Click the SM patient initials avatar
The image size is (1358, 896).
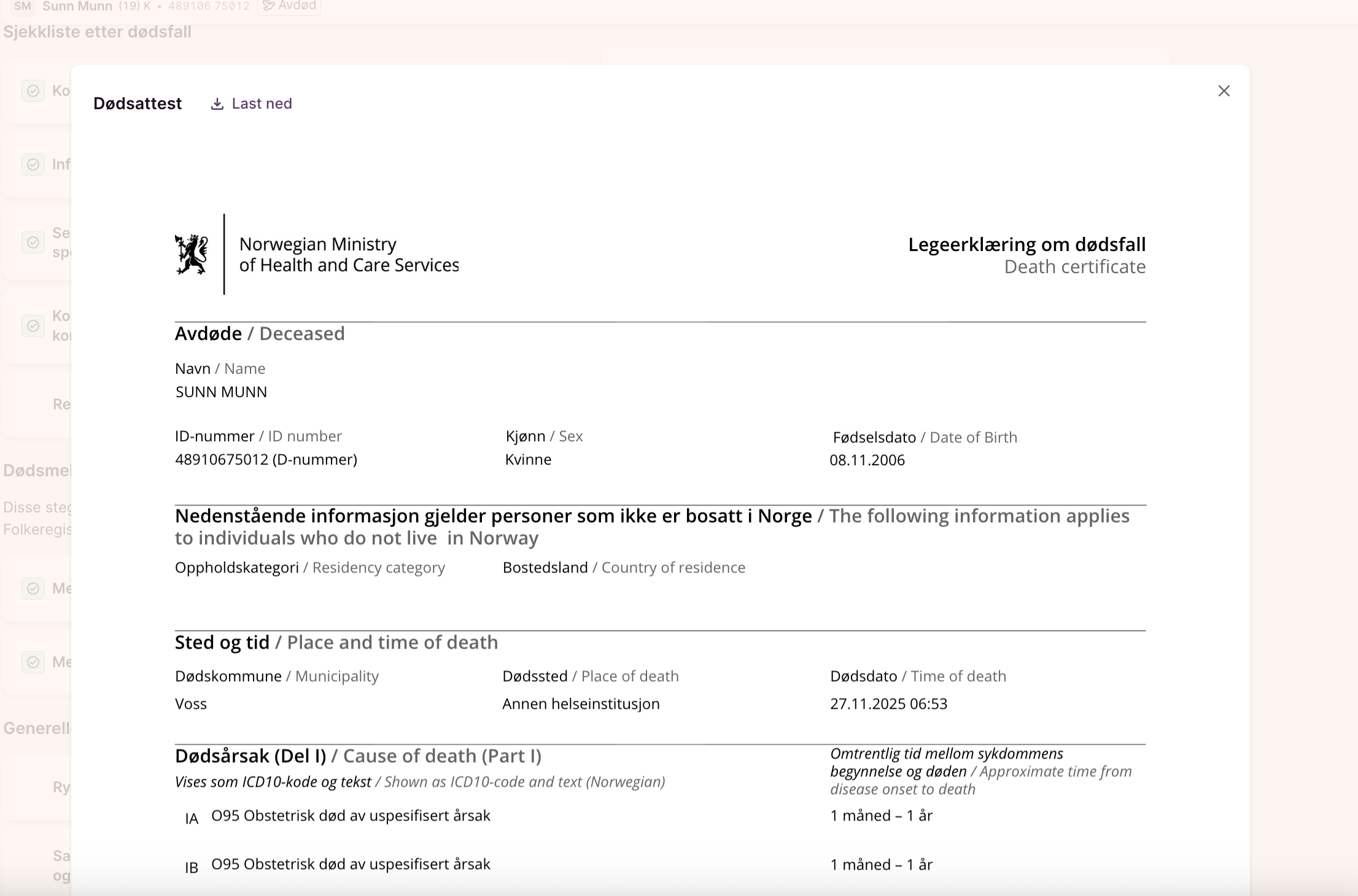pyautogui.click(x=23, y=6)
